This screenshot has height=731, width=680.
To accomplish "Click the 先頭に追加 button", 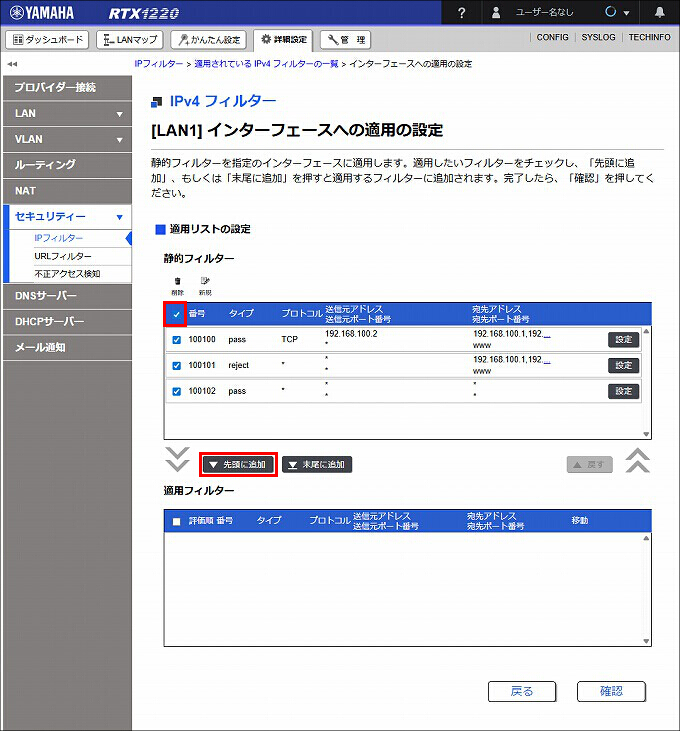I will (x=238, y=464).
